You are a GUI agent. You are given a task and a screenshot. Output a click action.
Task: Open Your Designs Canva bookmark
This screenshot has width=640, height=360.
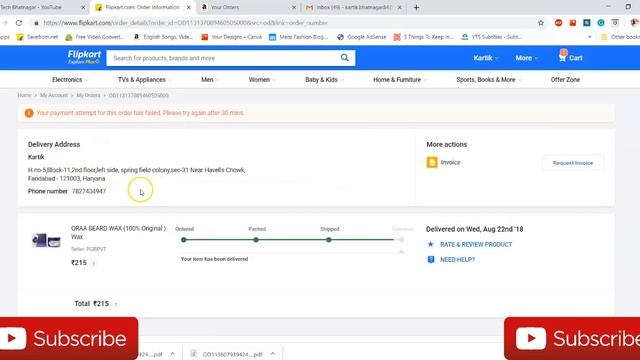pos(231,37)
